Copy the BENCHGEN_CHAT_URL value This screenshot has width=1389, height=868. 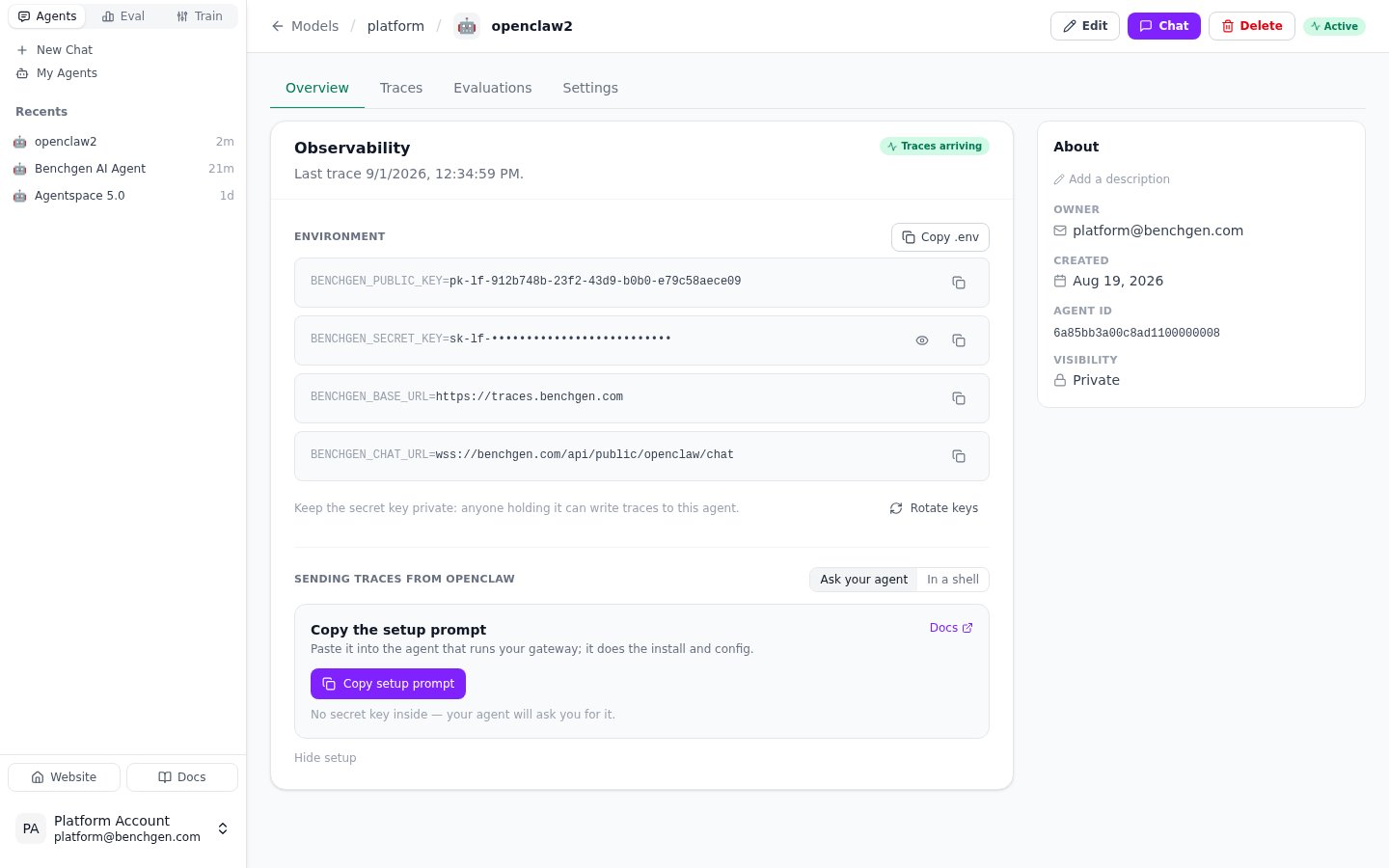[x=959, y=456]
